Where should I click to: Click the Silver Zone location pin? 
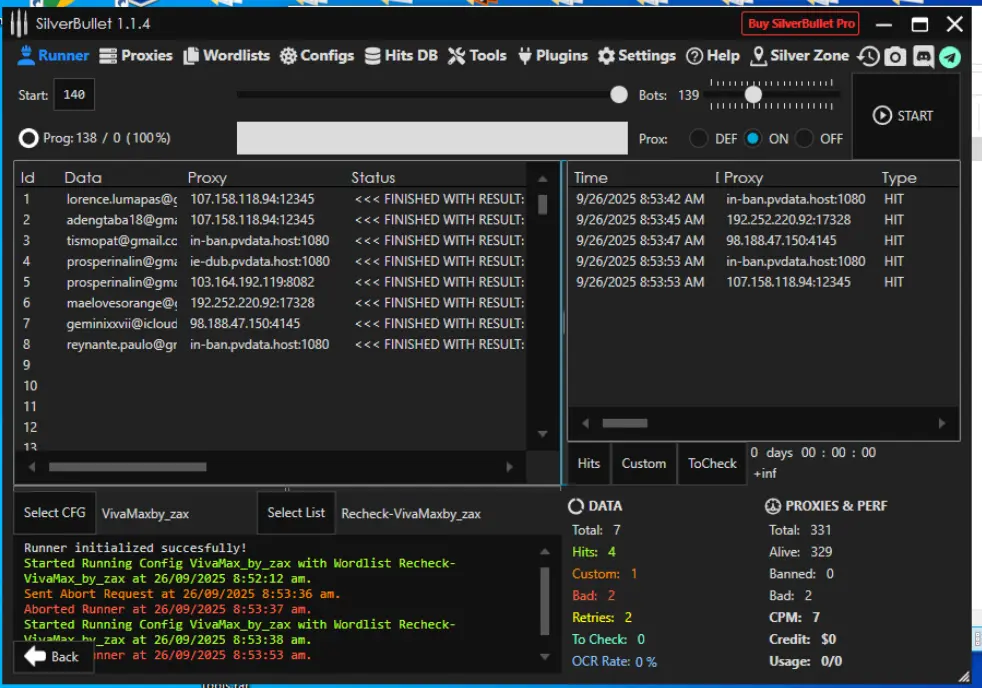tap(758, 56)
